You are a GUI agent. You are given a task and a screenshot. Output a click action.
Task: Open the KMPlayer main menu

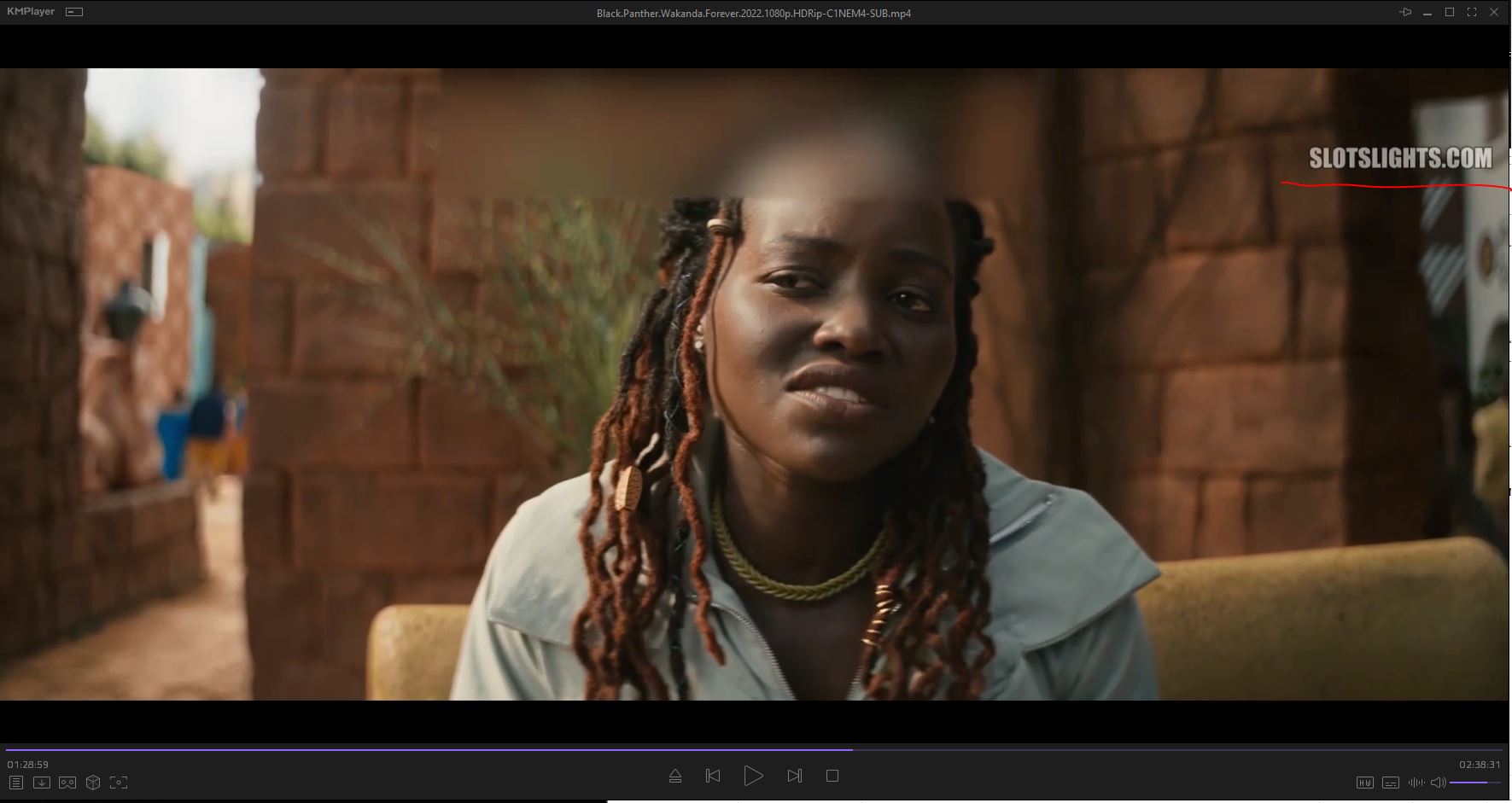click(31, 12)
